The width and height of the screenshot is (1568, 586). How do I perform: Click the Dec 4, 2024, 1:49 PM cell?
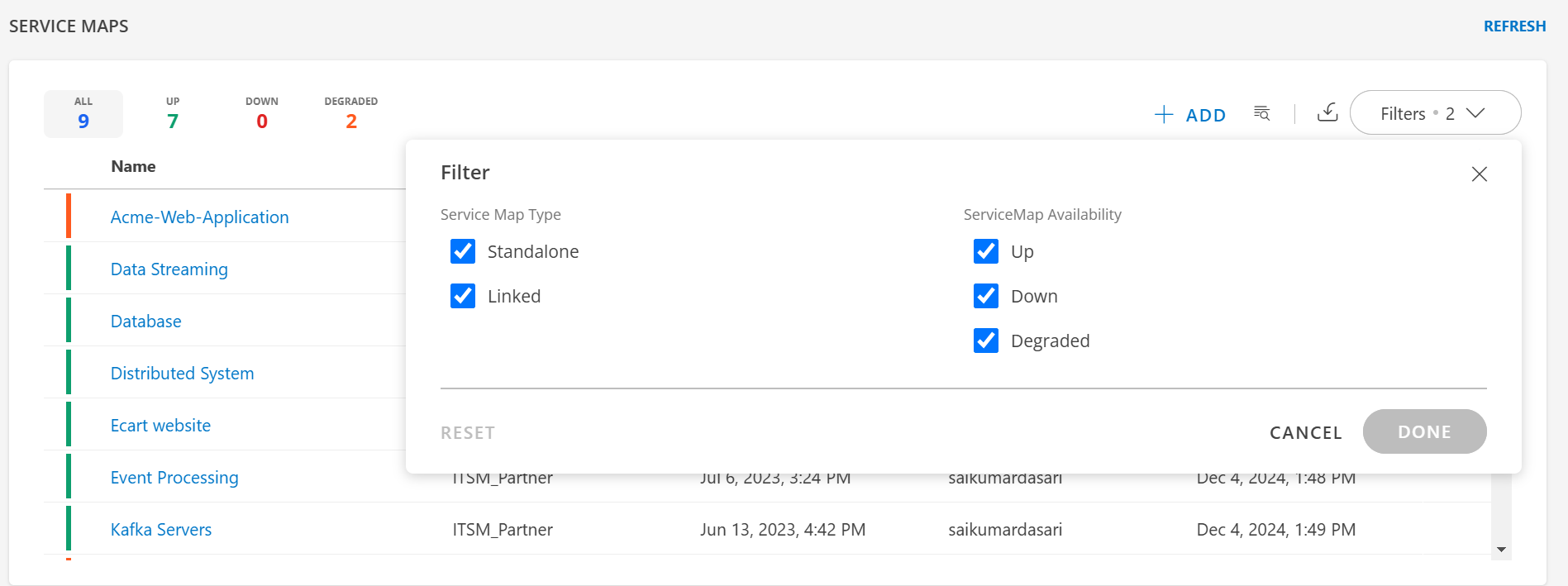(1276, 530)
